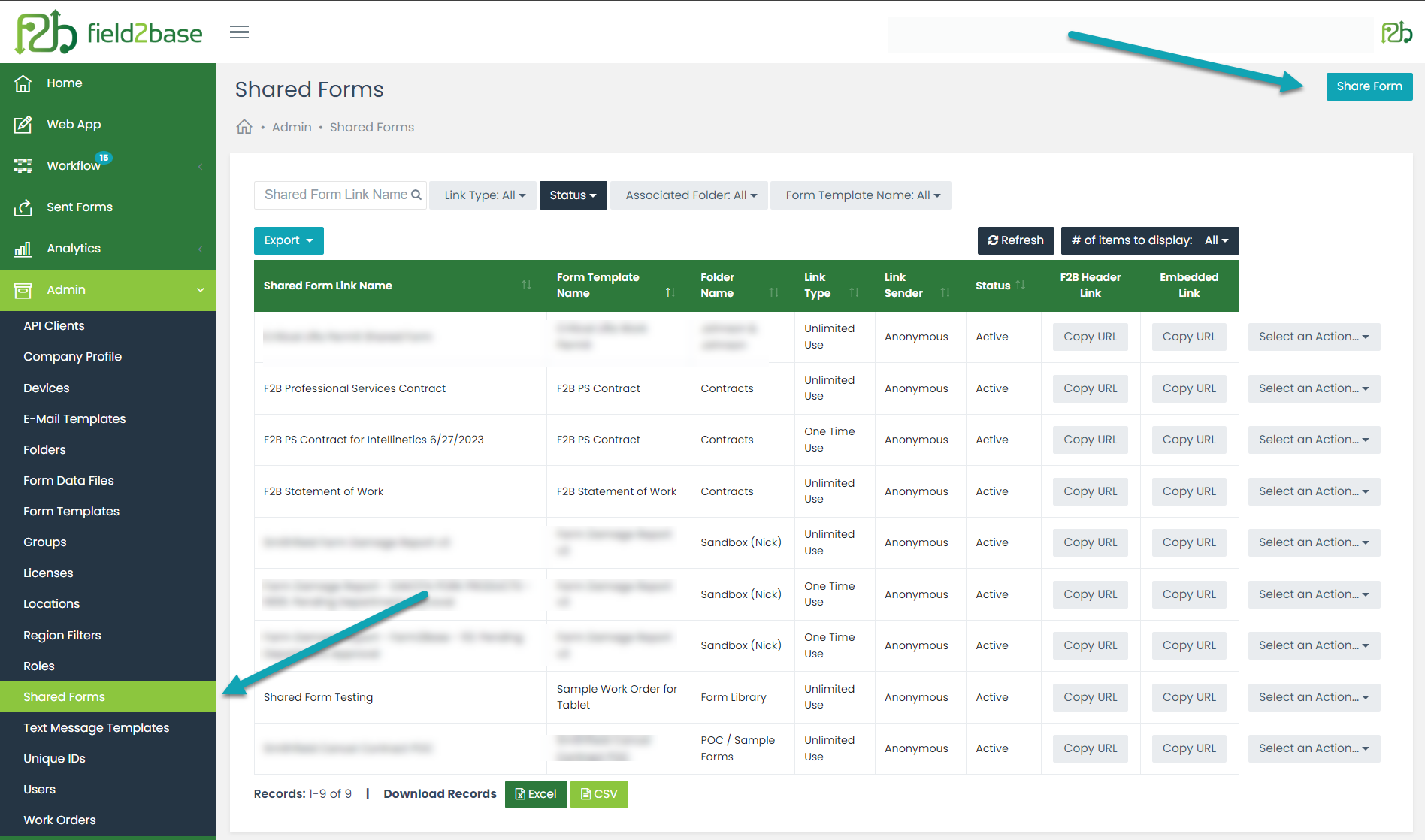This screenshot has height=840, width=1425.
Task: Sort by Link Type column
Action: (855, 292)
